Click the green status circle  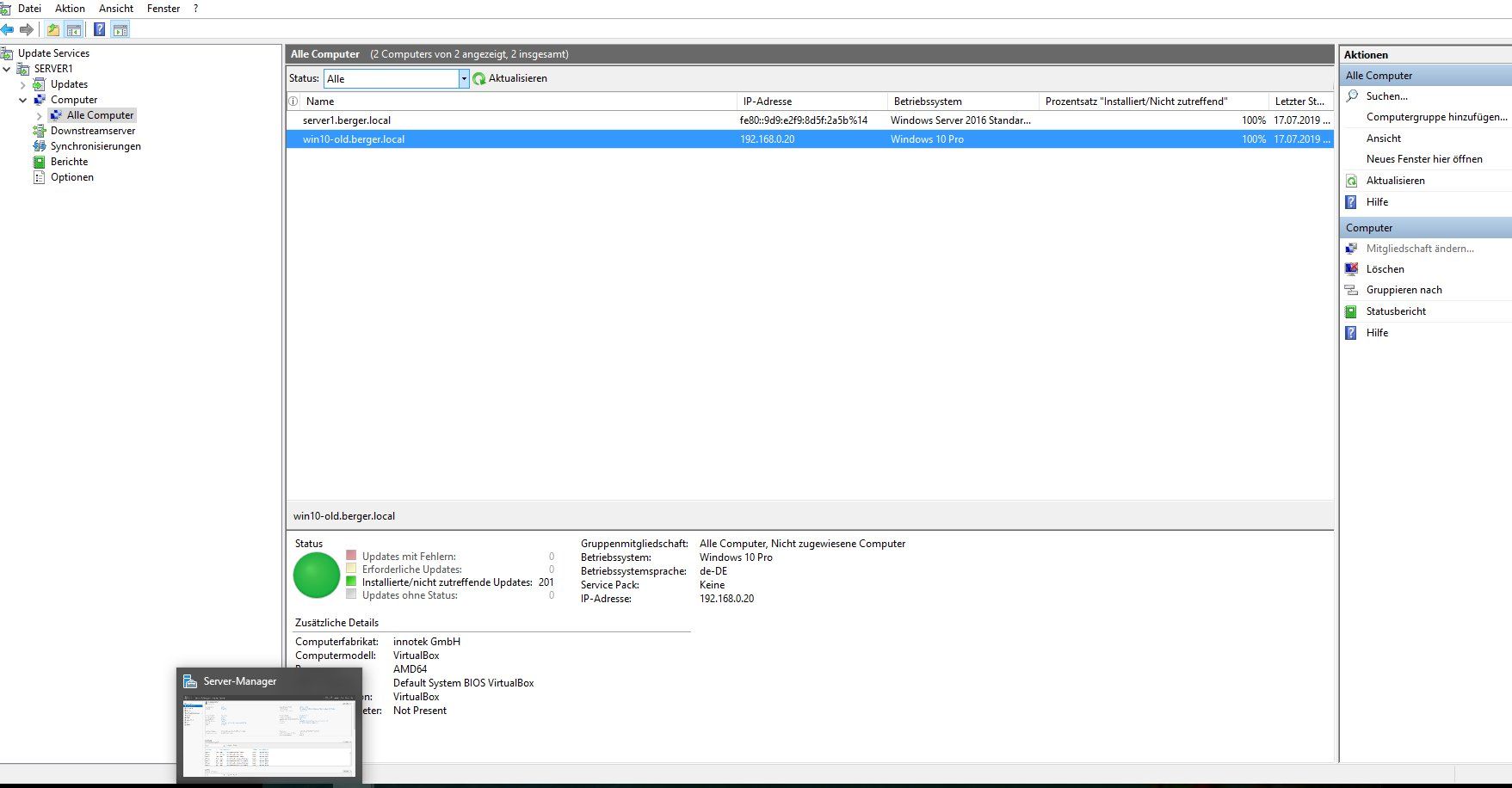317,576
